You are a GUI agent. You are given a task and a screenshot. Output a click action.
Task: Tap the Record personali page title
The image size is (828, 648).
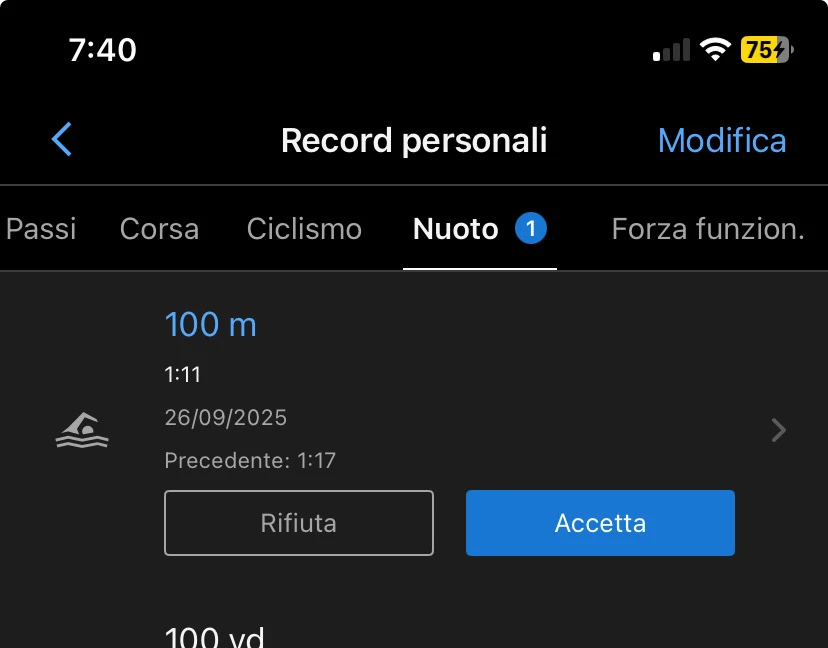point(414,140)
